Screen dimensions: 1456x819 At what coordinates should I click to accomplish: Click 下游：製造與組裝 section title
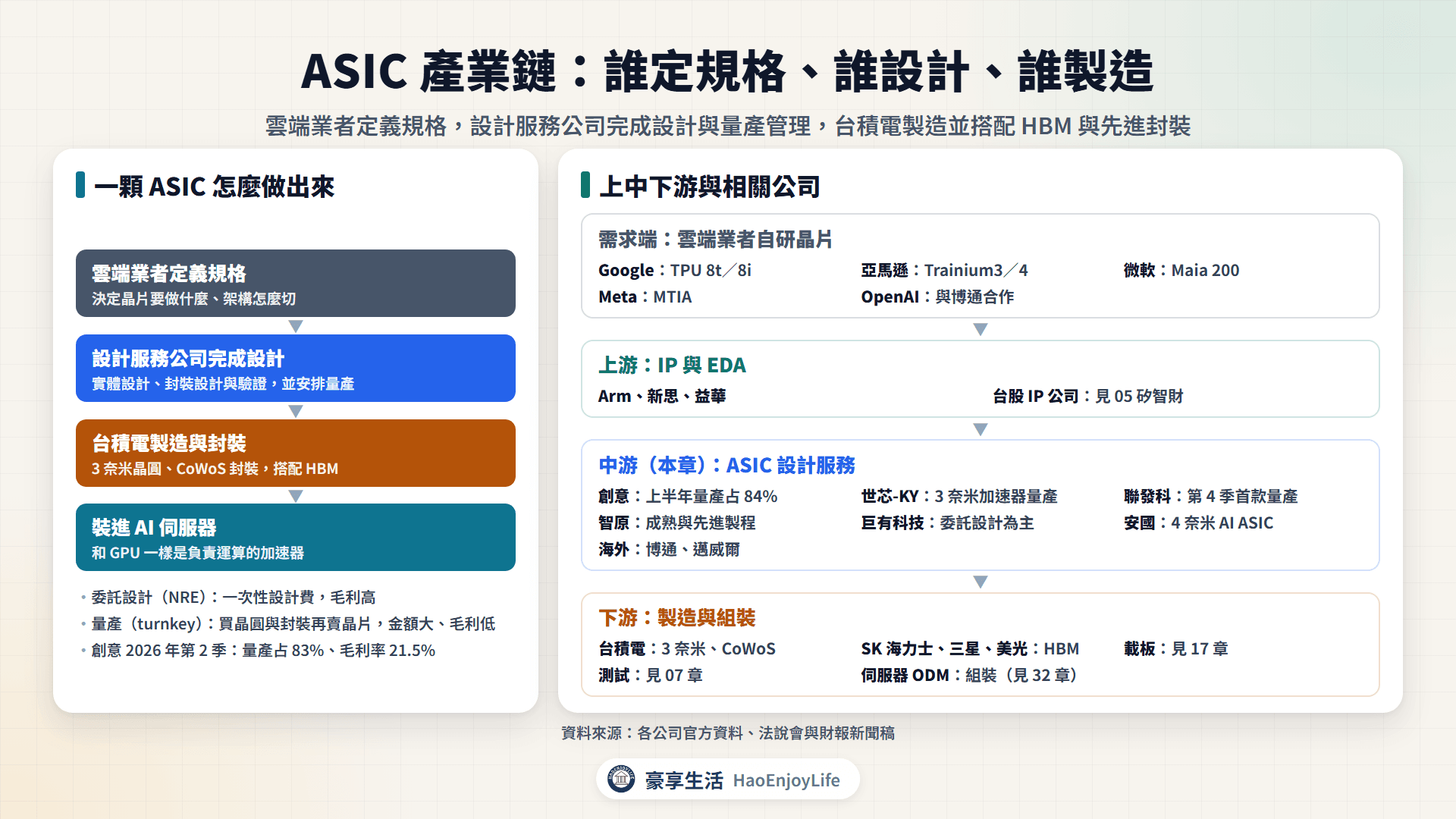677,618
